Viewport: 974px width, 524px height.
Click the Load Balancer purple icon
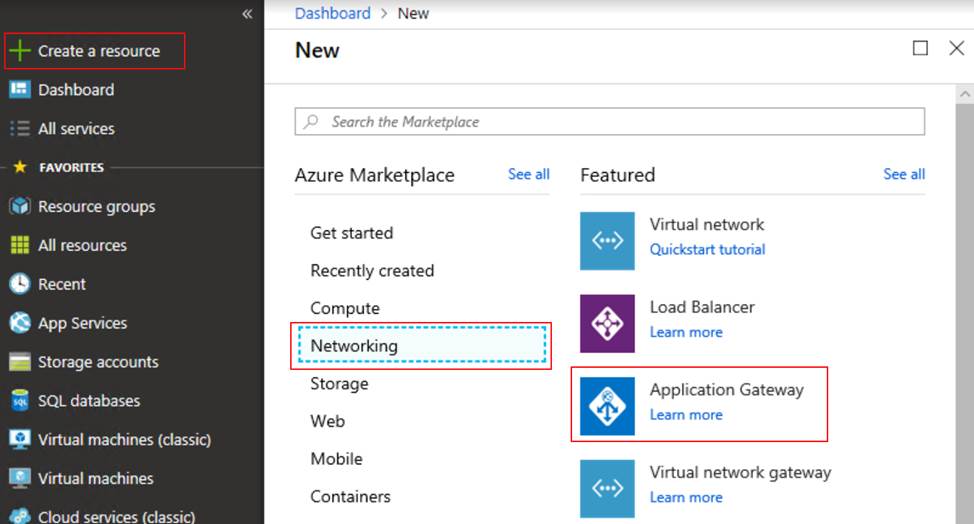tap(607, 323)
